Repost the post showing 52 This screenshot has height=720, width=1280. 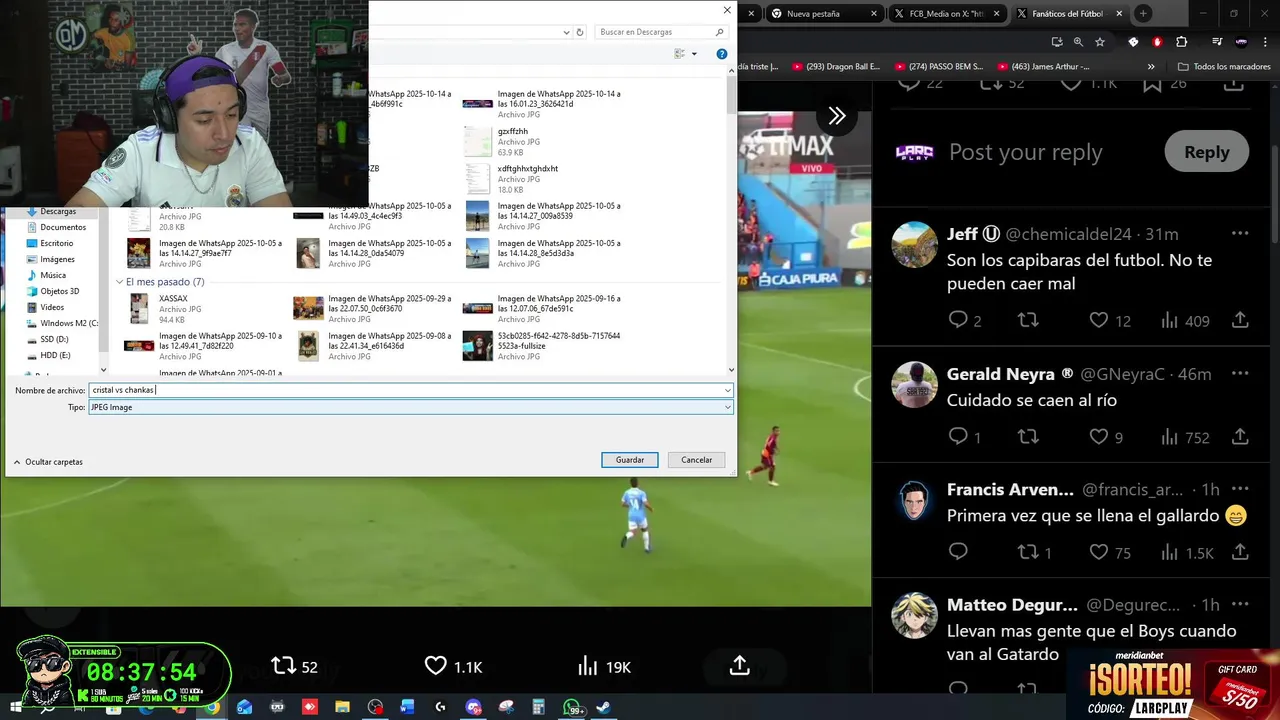click(283, 666)
